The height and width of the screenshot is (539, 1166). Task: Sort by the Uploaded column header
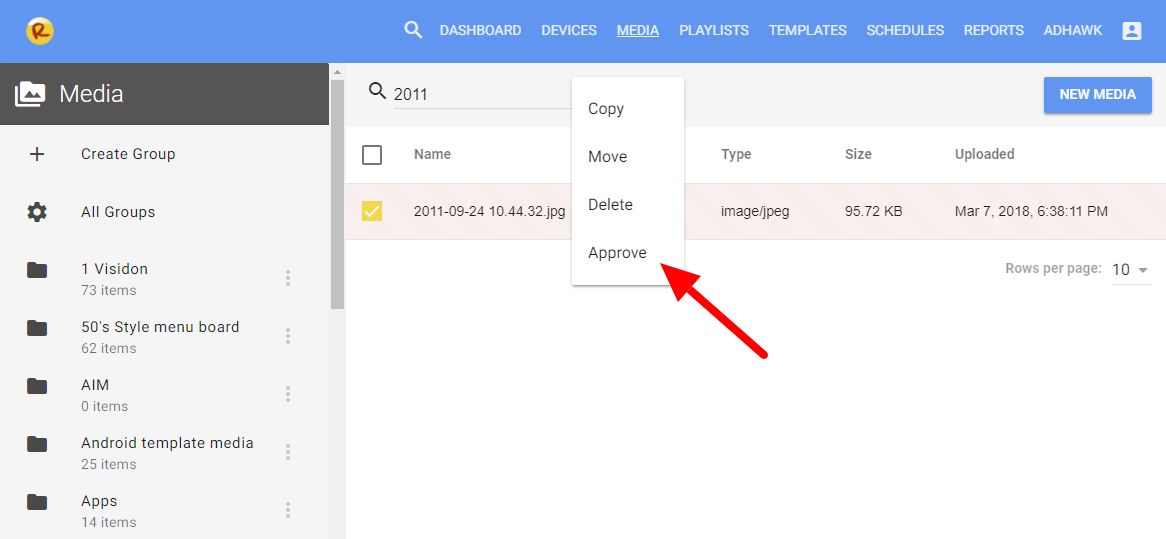[x=985, y=155]
